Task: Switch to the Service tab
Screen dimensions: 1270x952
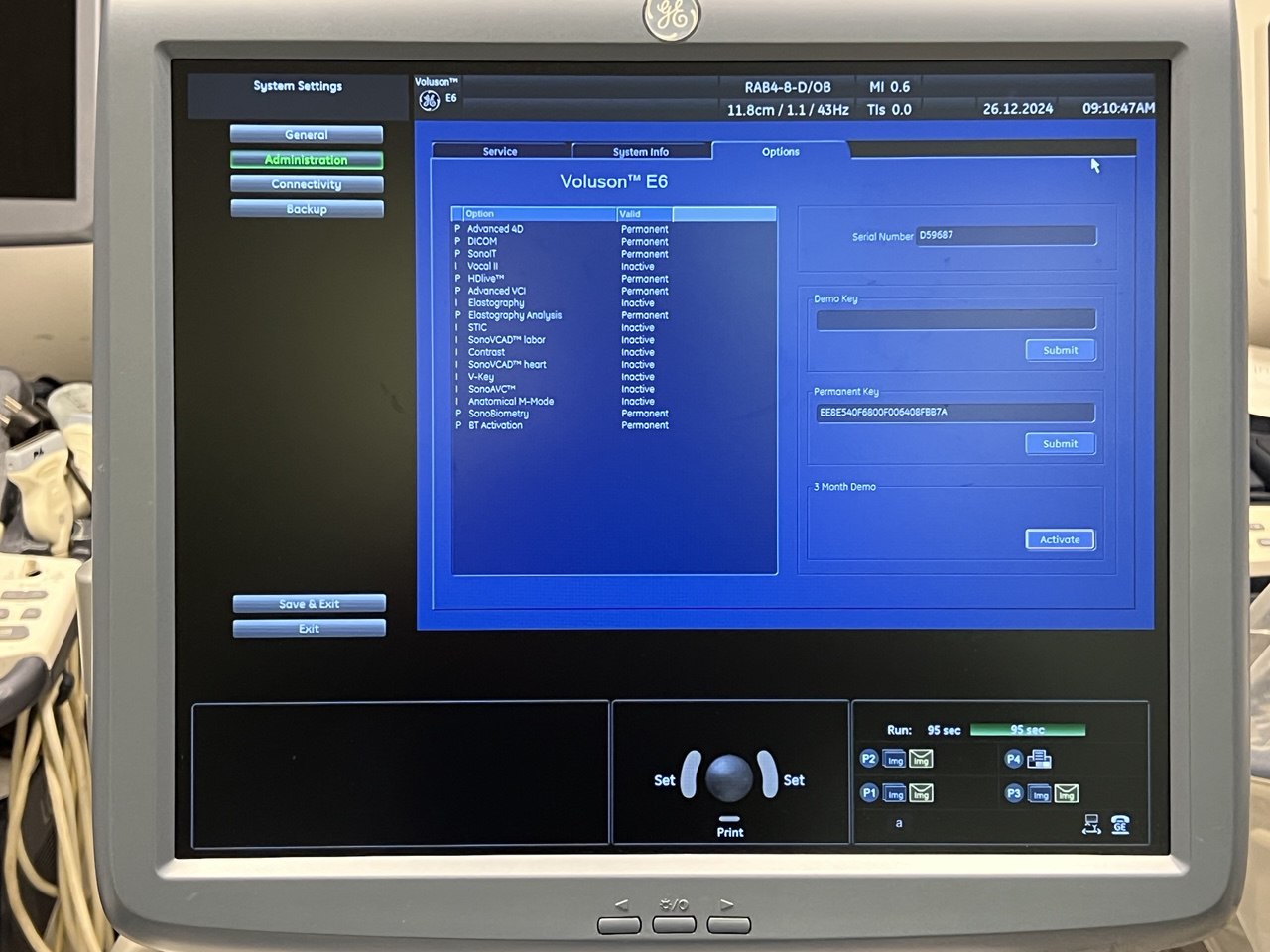Action: coord(500,152)
